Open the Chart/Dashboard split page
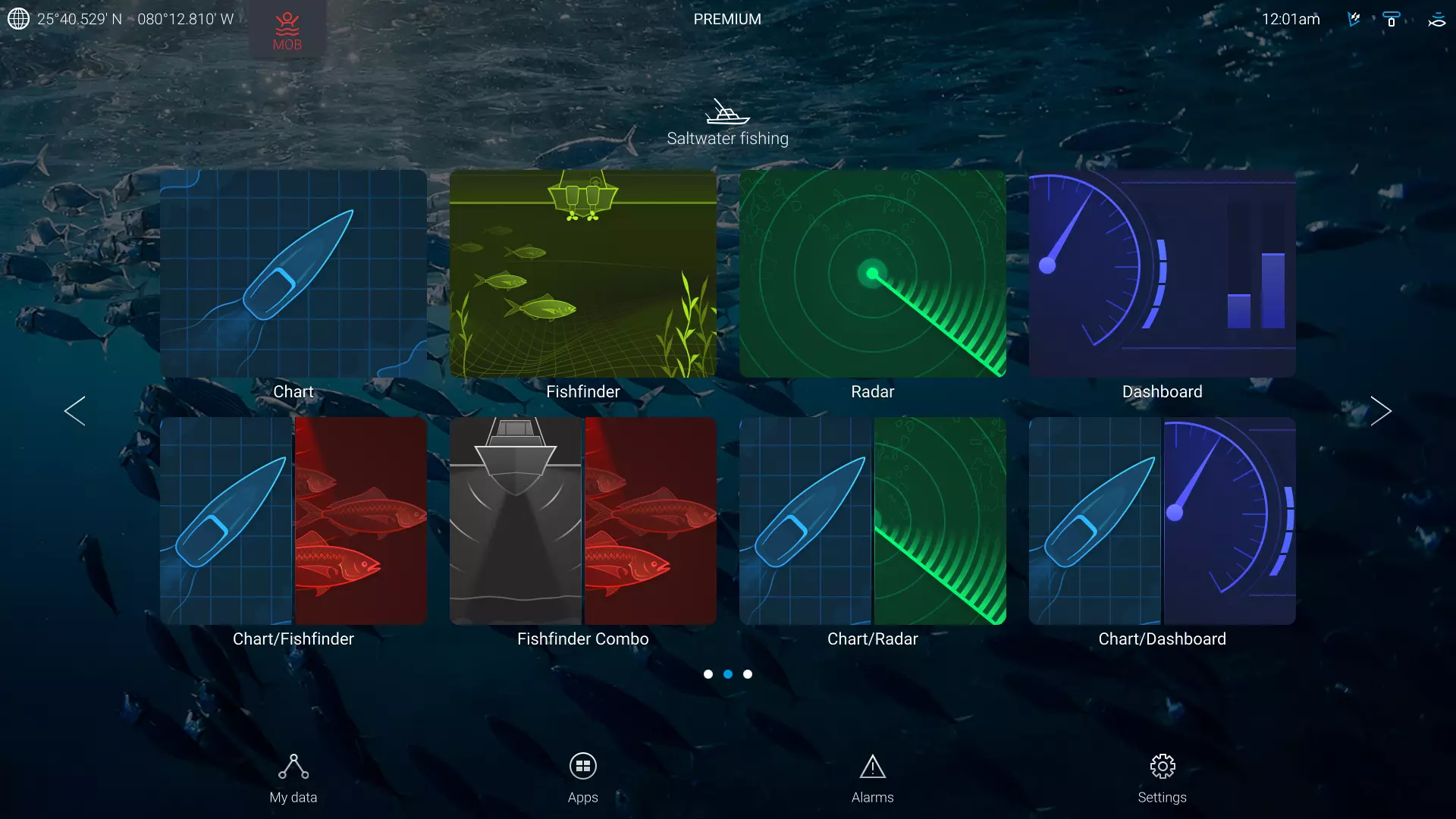The height and width of the screenshot is (819, 1456). point(1163,521)
